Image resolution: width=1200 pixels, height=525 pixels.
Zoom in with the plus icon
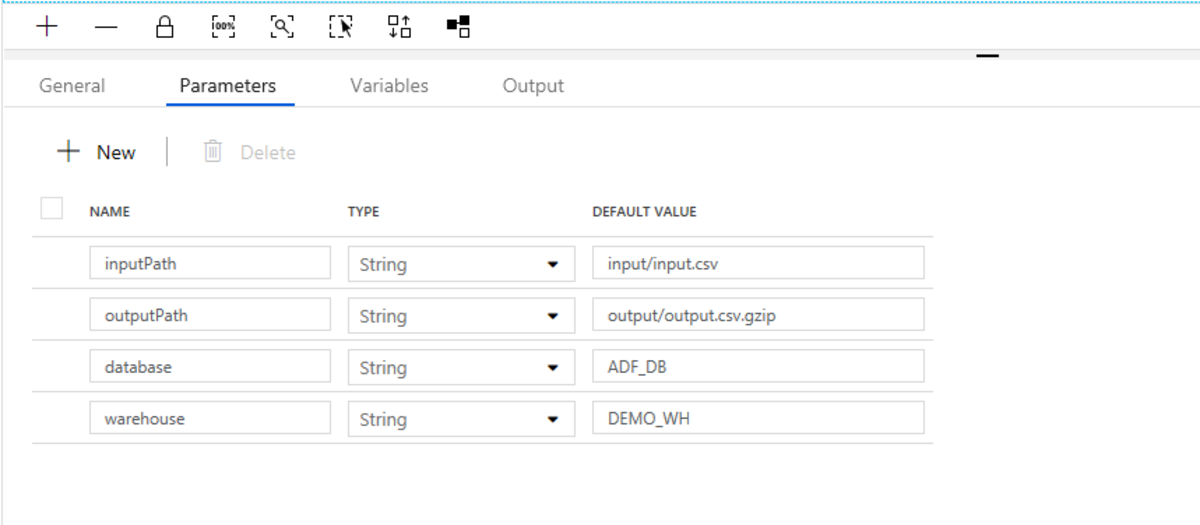[47, 27]
